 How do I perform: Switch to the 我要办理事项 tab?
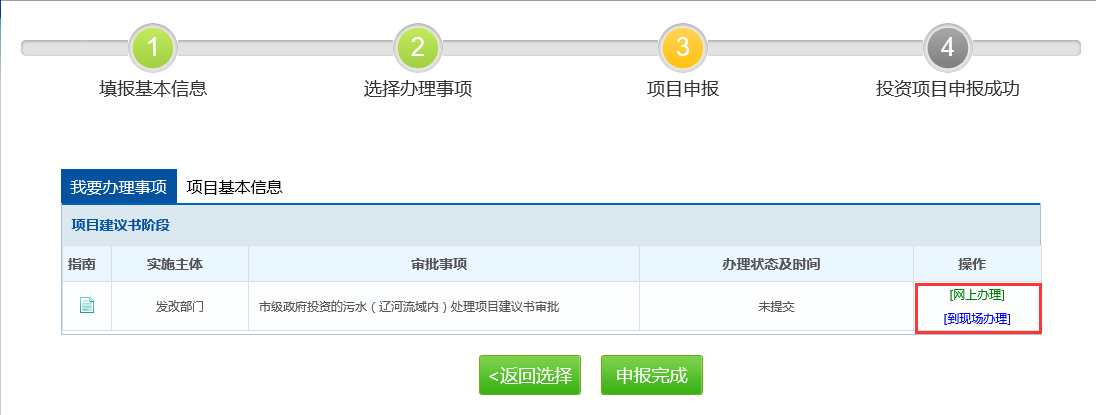(119, 187)
